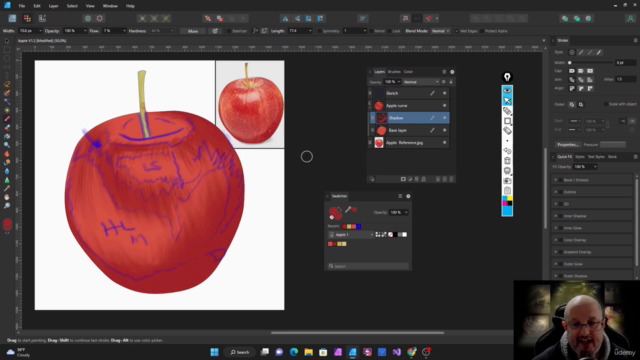Open the File menu
This screenshot has height=360, width=640.
point(22,6)
